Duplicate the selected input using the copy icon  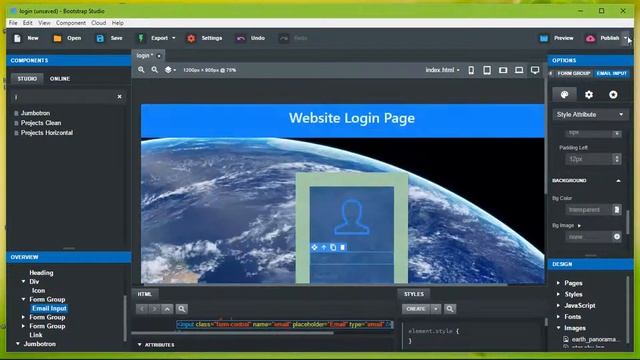tap(333, 247)
